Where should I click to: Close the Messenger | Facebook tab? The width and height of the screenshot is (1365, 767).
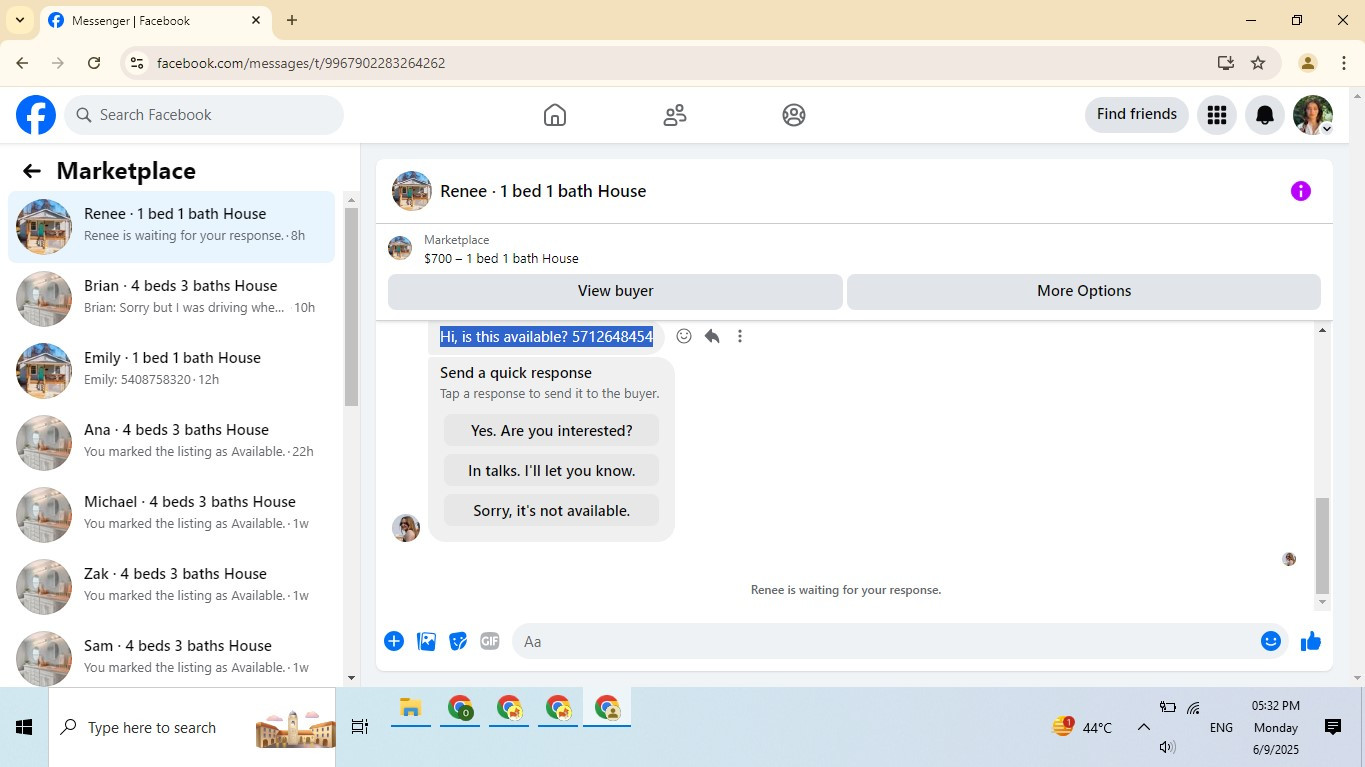point(256,20)
